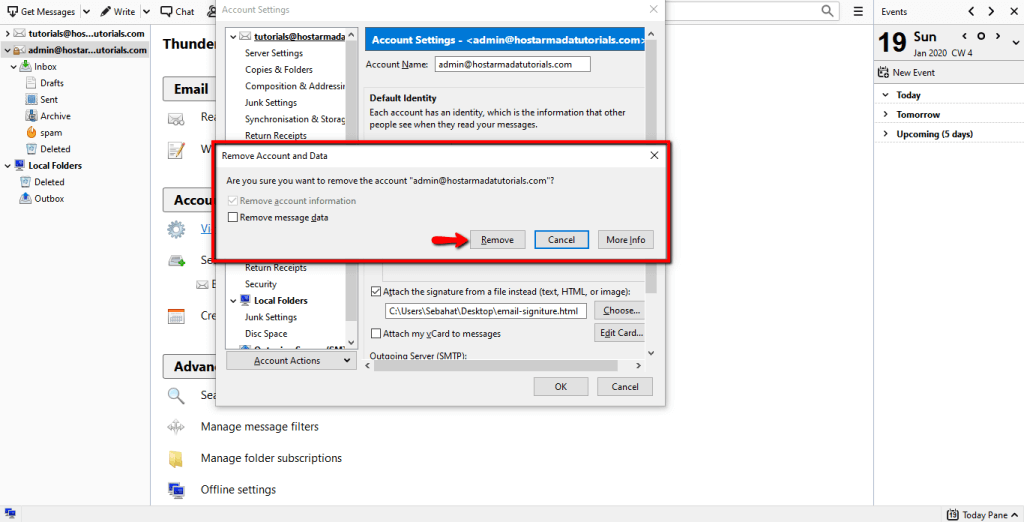Click horizontal scrollbar right arrow in settings
This screenshot has width=1024, height=522.
(x=639, y=366)
